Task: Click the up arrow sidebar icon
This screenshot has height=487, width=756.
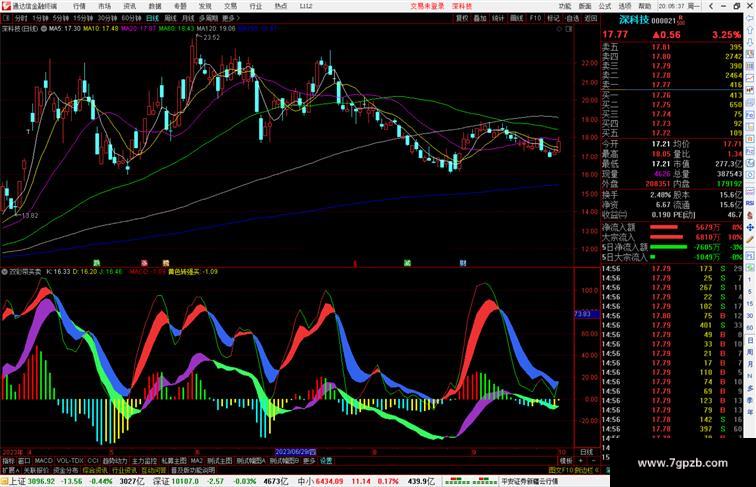Action: 750,30
